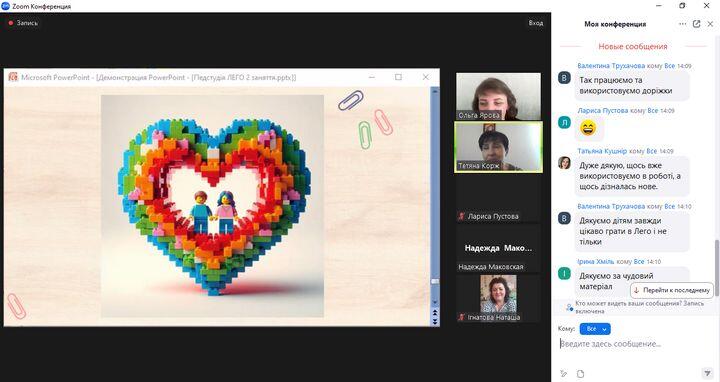
Task: Click the PowerPoint next slide double arrow
Action: tap(435, 322)
